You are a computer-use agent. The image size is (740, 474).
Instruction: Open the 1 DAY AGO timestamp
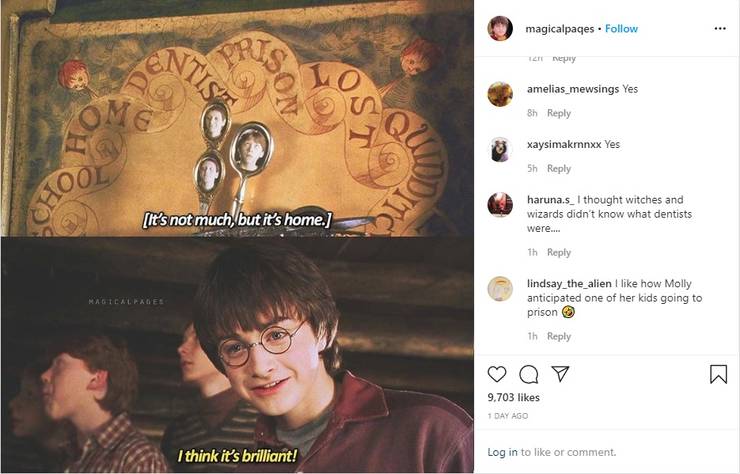[x=508, y=416]
